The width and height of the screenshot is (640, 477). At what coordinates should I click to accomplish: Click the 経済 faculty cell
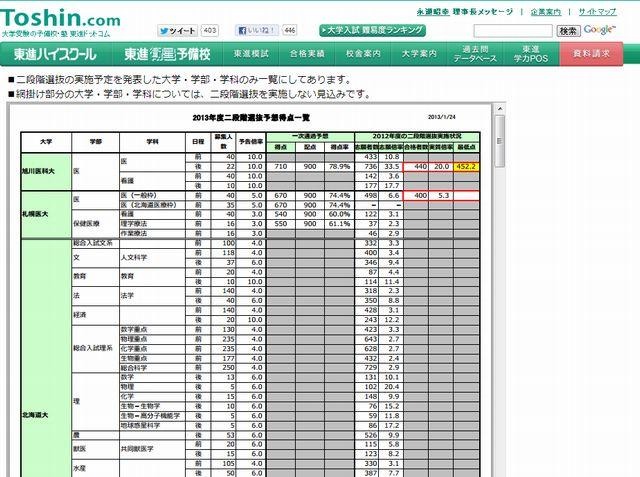click(96, 315)
